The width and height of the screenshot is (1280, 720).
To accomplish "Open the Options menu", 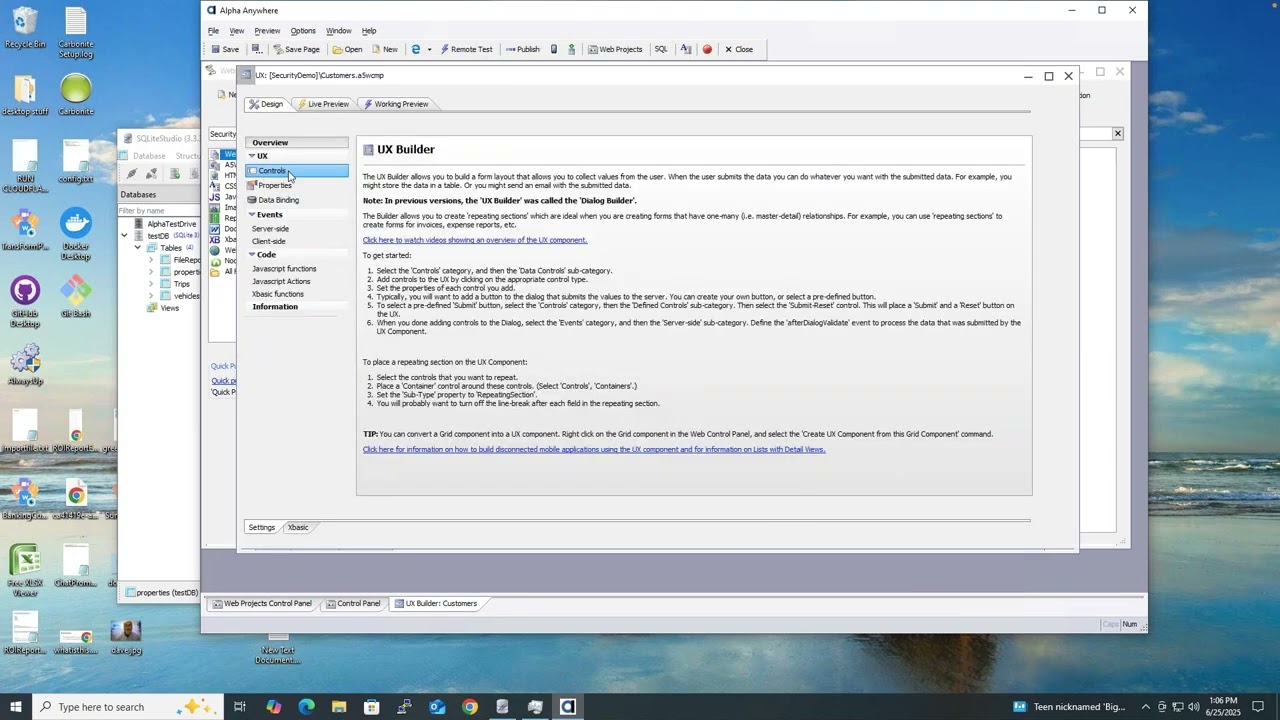I will tap(303, 31).
